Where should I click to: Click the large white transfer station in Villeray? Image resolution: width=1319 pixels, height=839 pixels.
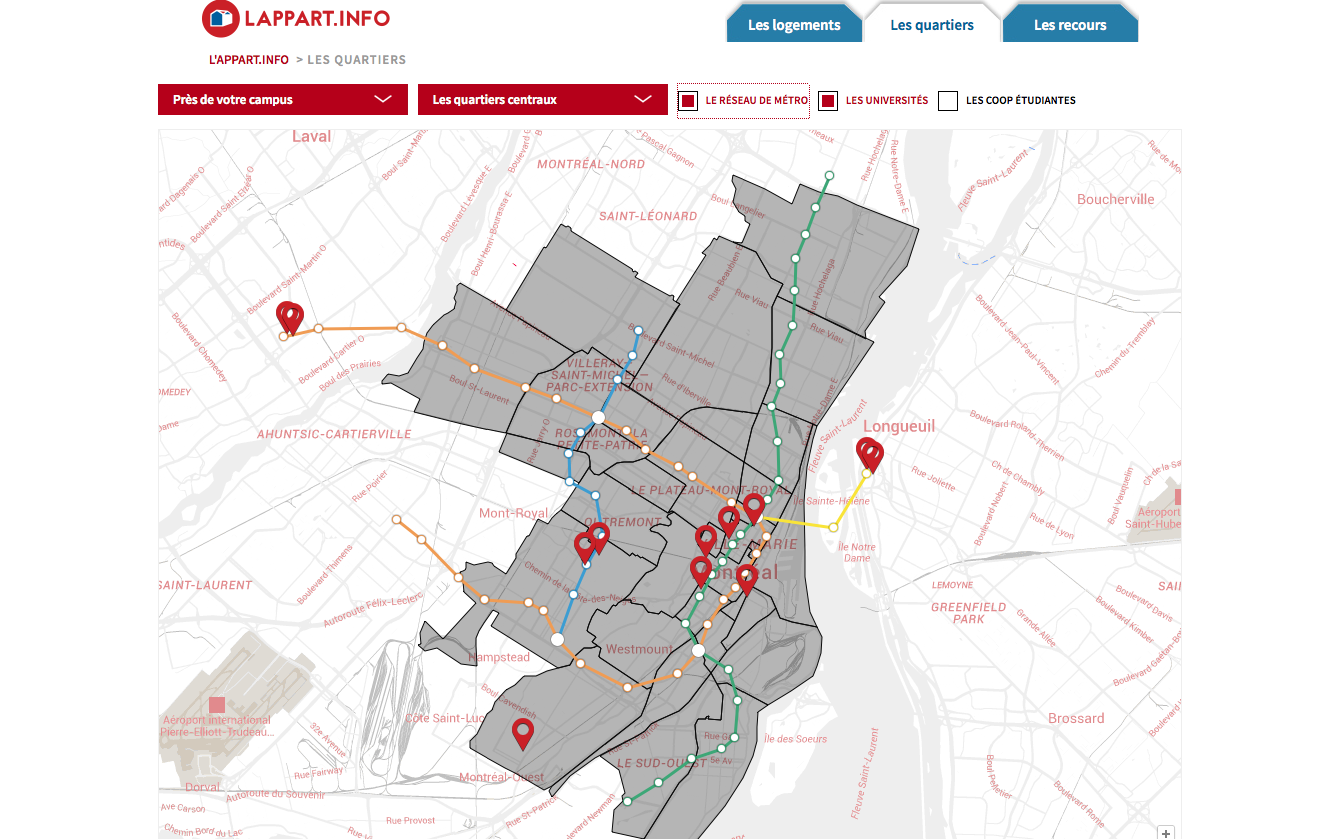coord(598,417)
